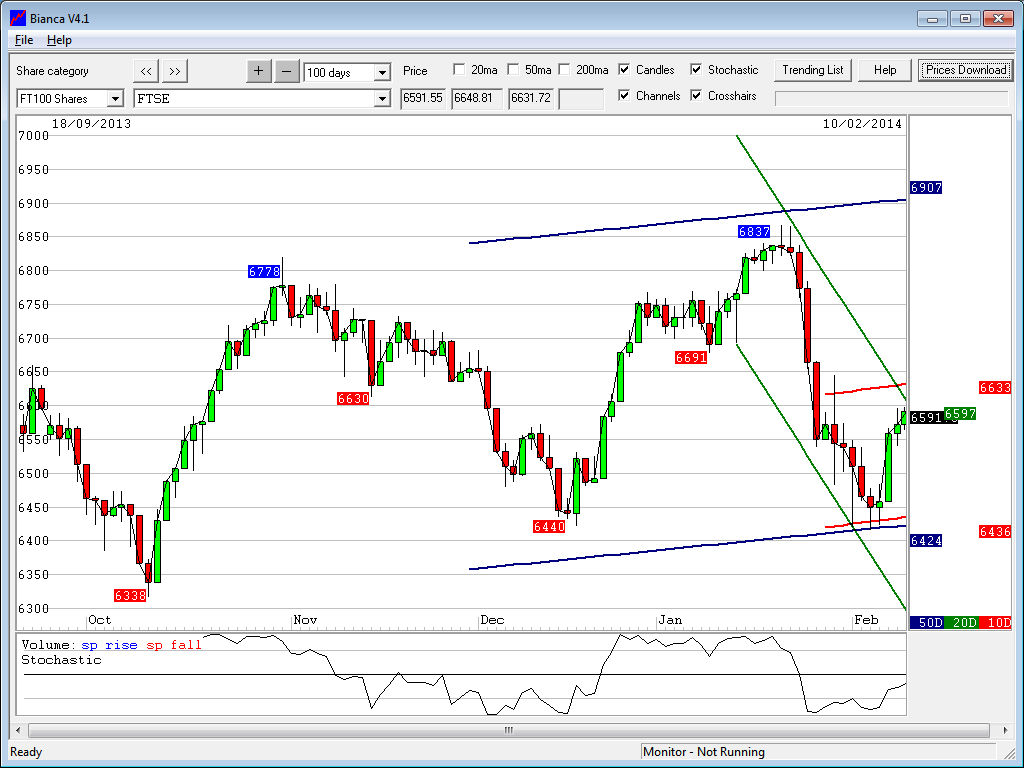1024x768 pixels.
Task: Uncheck the Crosshairs option
Action: click(x=696, y=96)
